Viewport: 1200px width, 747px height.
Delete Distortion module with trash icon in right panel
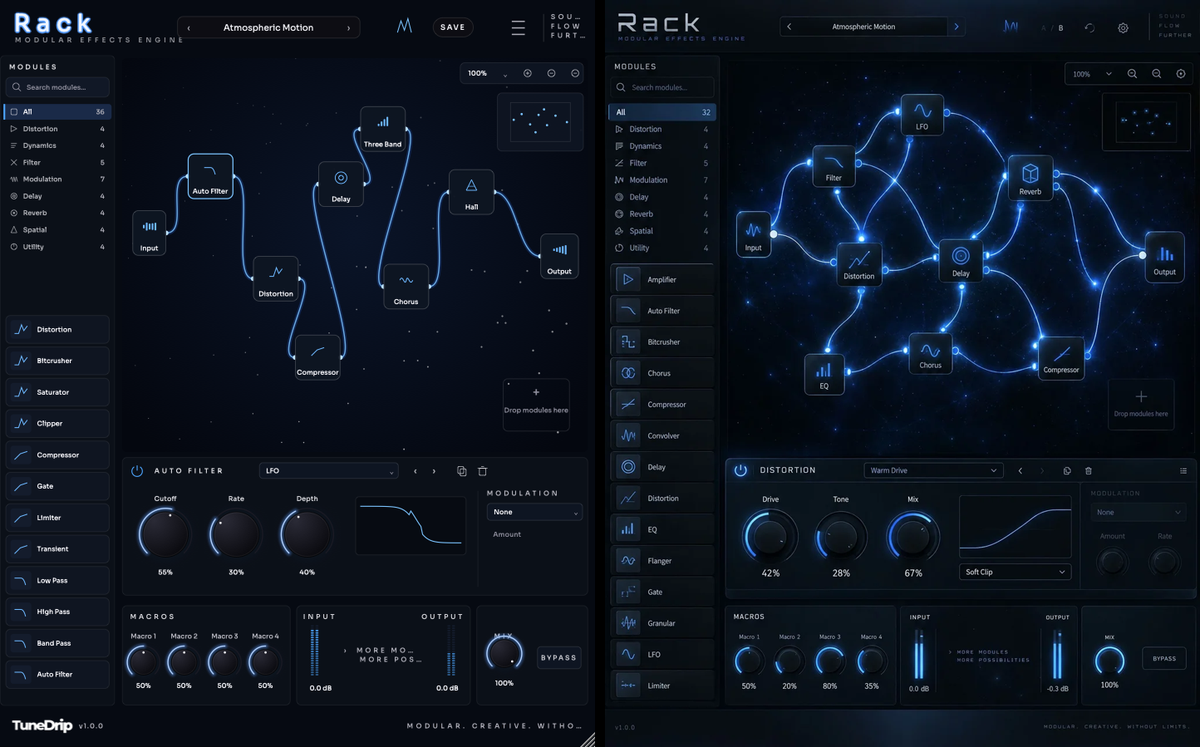click(1089, 470)
